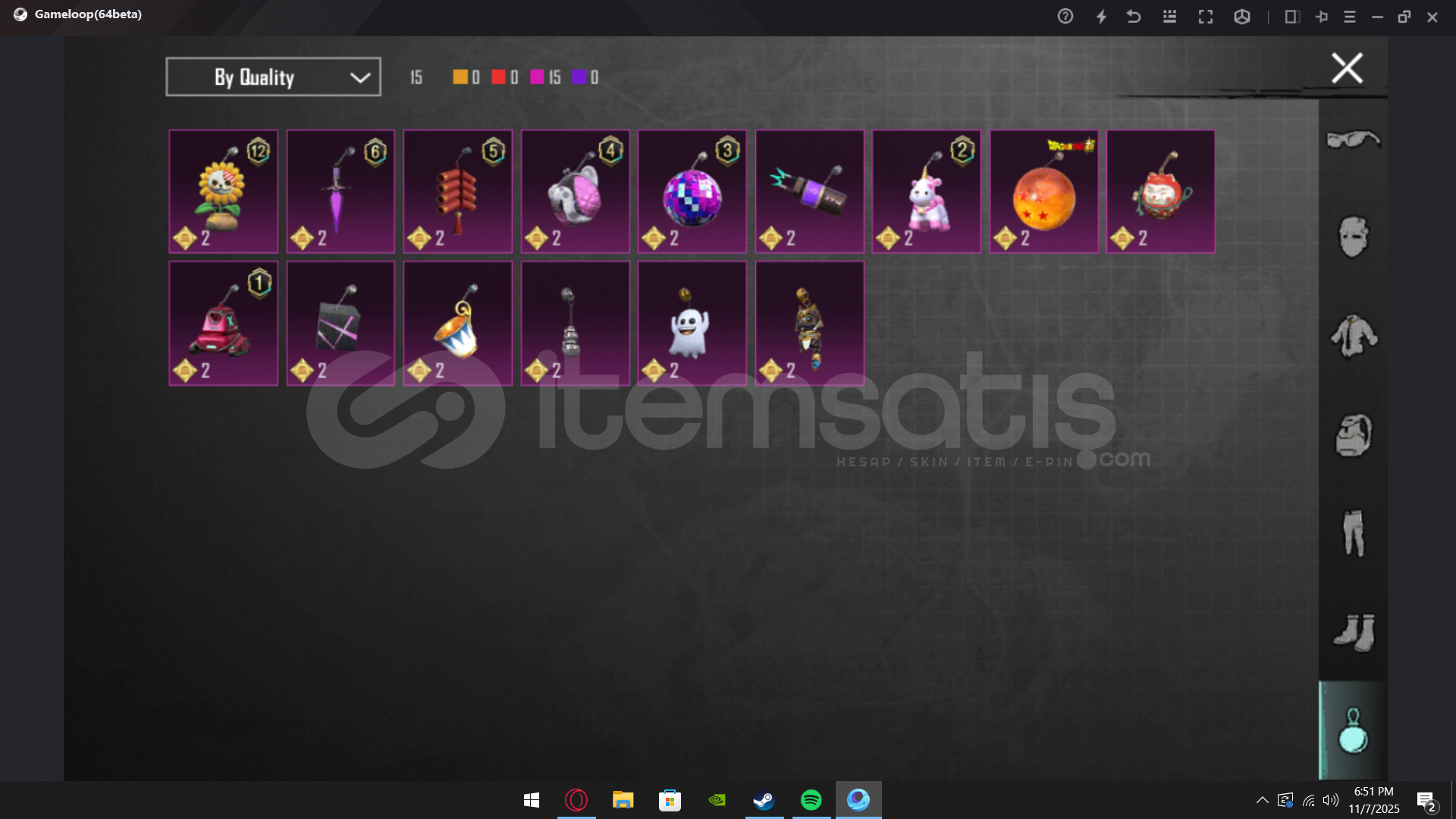Viewport: 1456px width, 819px height.
Task: Filter by the pink quality swatch
Action: point(537,77)
